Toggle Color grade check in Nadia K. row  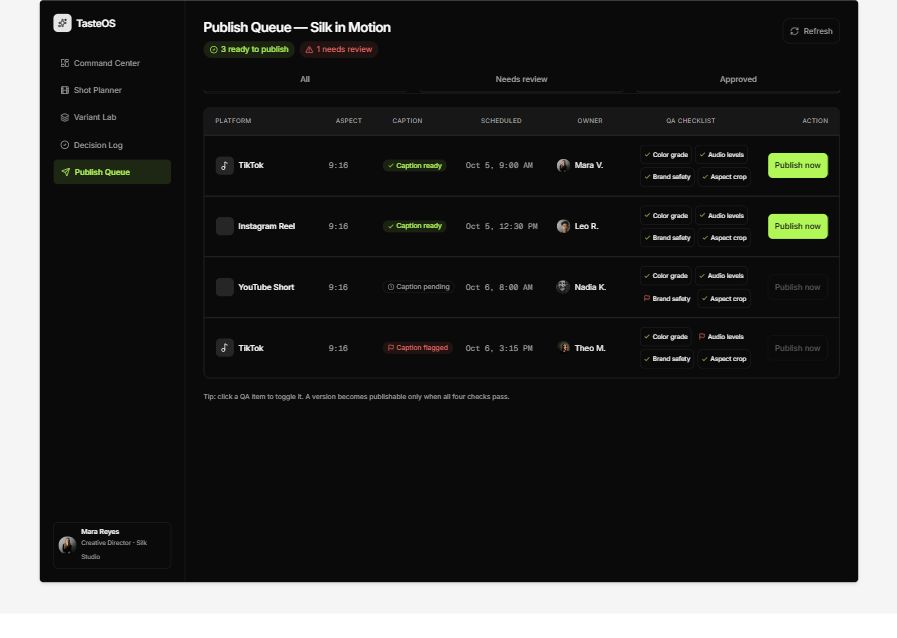[x=666, y=276]
